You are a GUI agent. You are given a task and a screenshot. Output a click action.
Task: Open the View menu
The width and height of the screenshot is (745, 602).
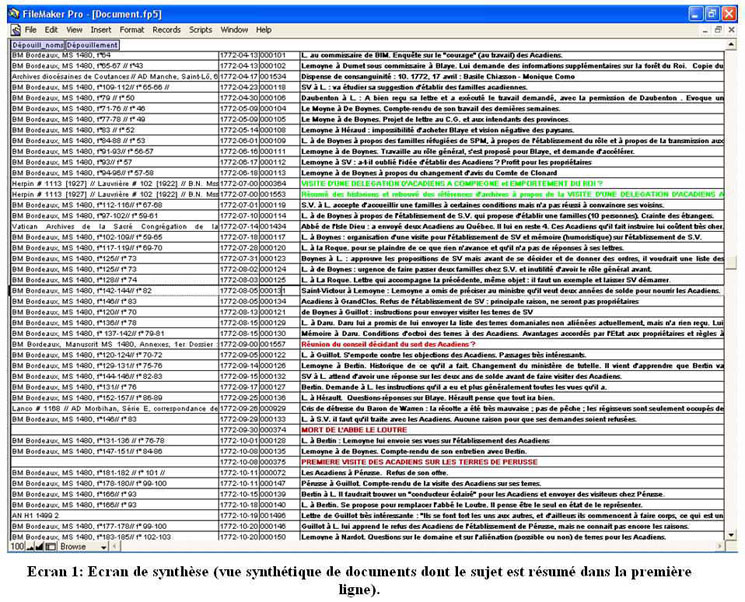coord(74,29)
